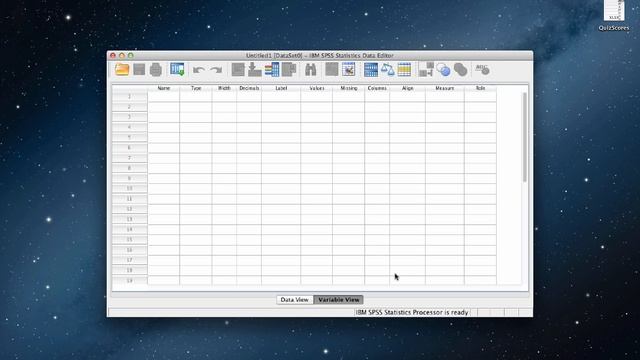Open Find with the binoculars icon
640x360 pixels.
(x=311, y=69)
